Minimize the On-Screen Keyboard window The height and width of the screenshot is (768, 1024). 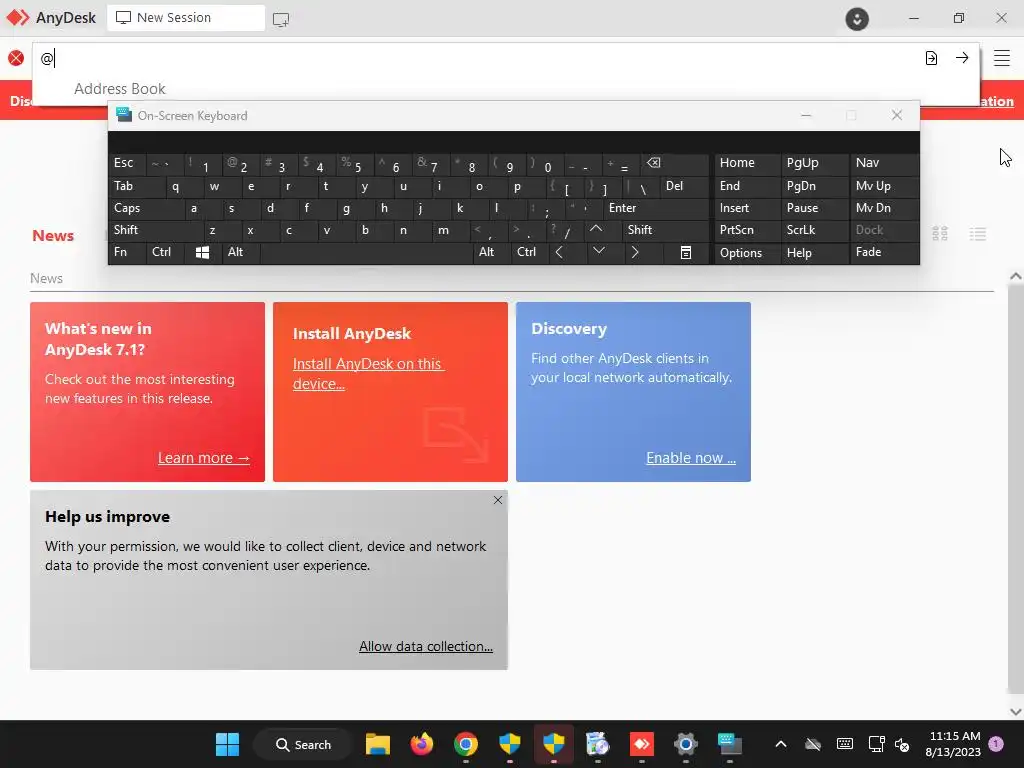(806, 115)
